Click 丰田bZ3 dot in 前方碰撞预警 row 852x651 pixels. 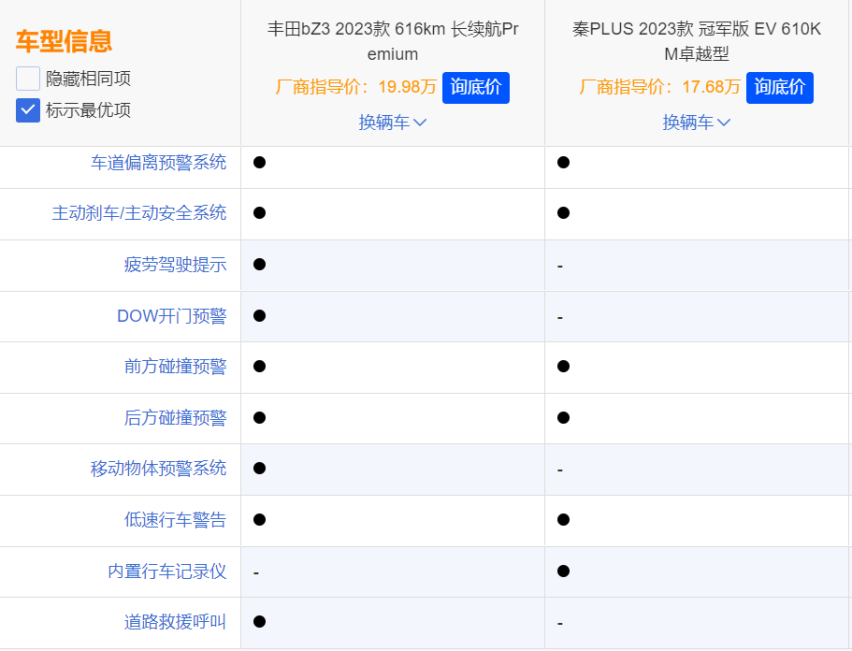tap(259, 366)
